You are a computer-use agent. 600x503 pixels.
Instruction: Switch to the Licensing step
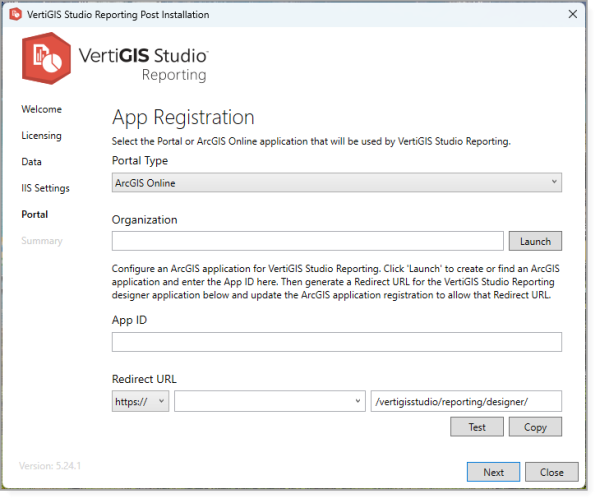[x=41, y=135]
